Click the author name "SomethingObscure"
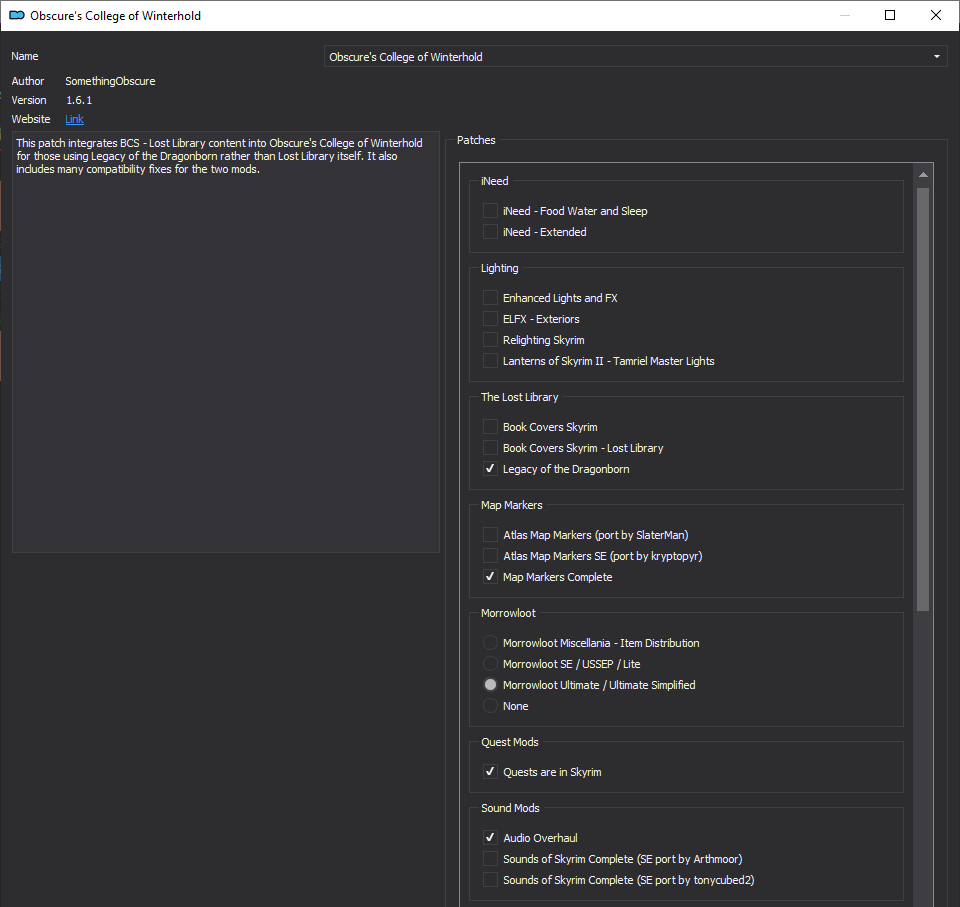The image size is (960, 907). [110, 81]
